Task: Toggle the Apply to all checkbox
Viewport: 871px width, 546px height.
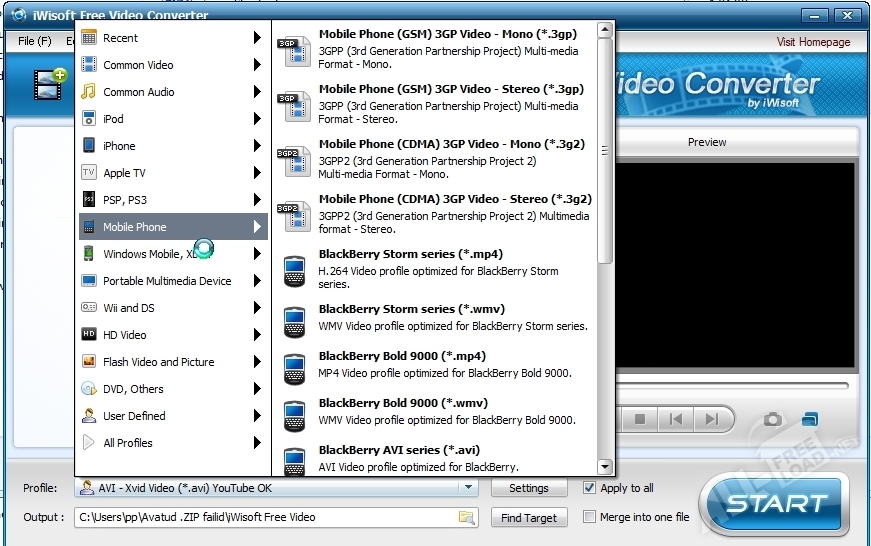Action: coord(590,488)
